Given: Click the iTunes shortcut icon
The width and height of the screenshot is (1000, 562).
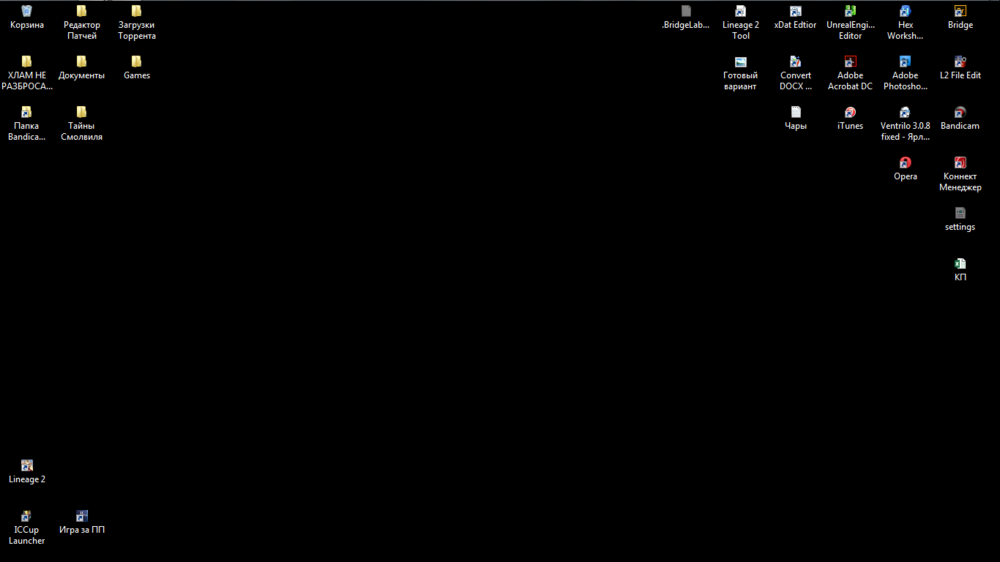Looking at the screenshot, I should coord(850,113).
